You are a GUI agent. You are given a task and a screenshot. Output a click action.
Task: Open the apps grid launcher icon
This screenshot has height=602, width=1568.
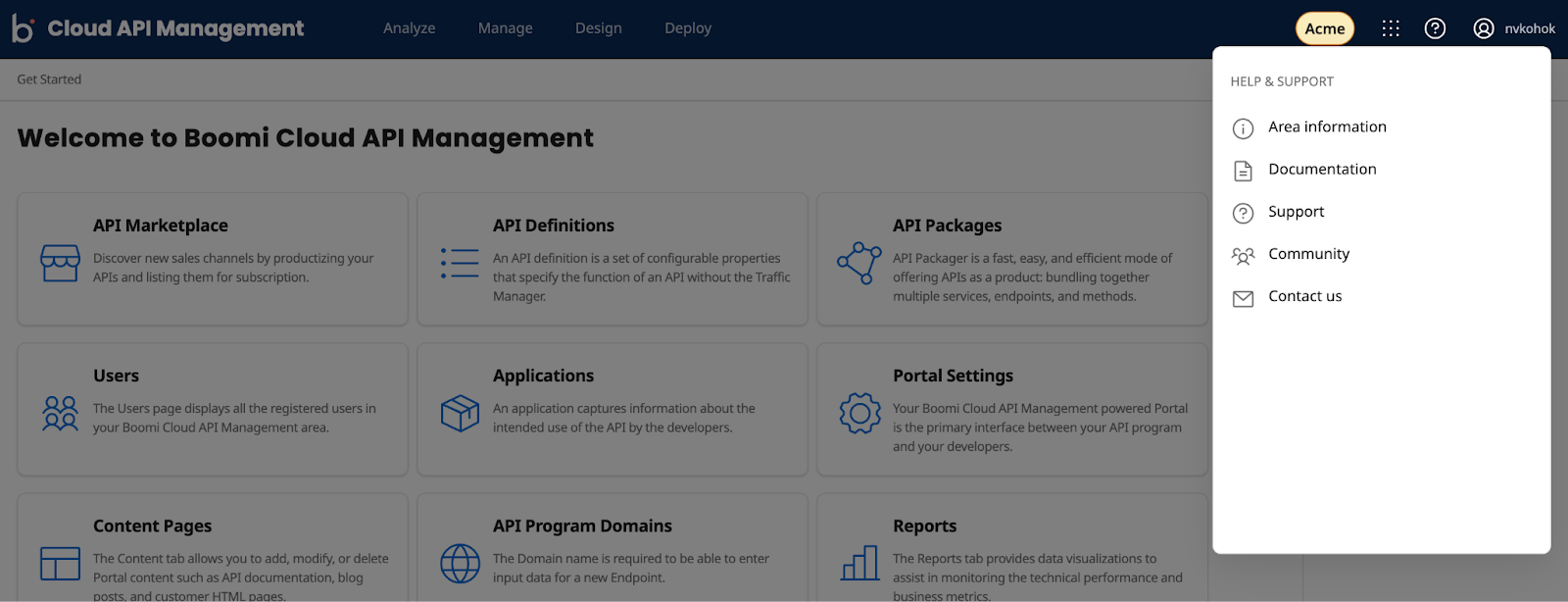click(1390, 28)
